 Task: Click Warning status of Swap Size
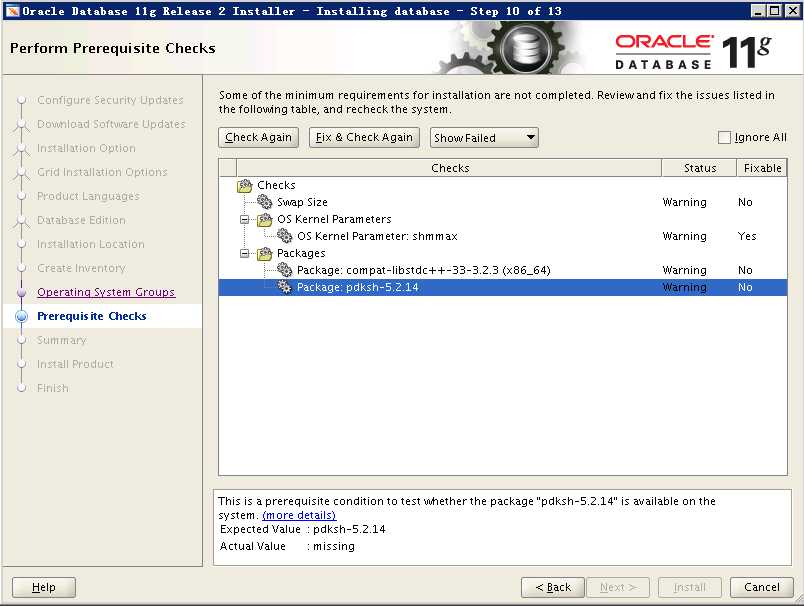pos(685,203)
